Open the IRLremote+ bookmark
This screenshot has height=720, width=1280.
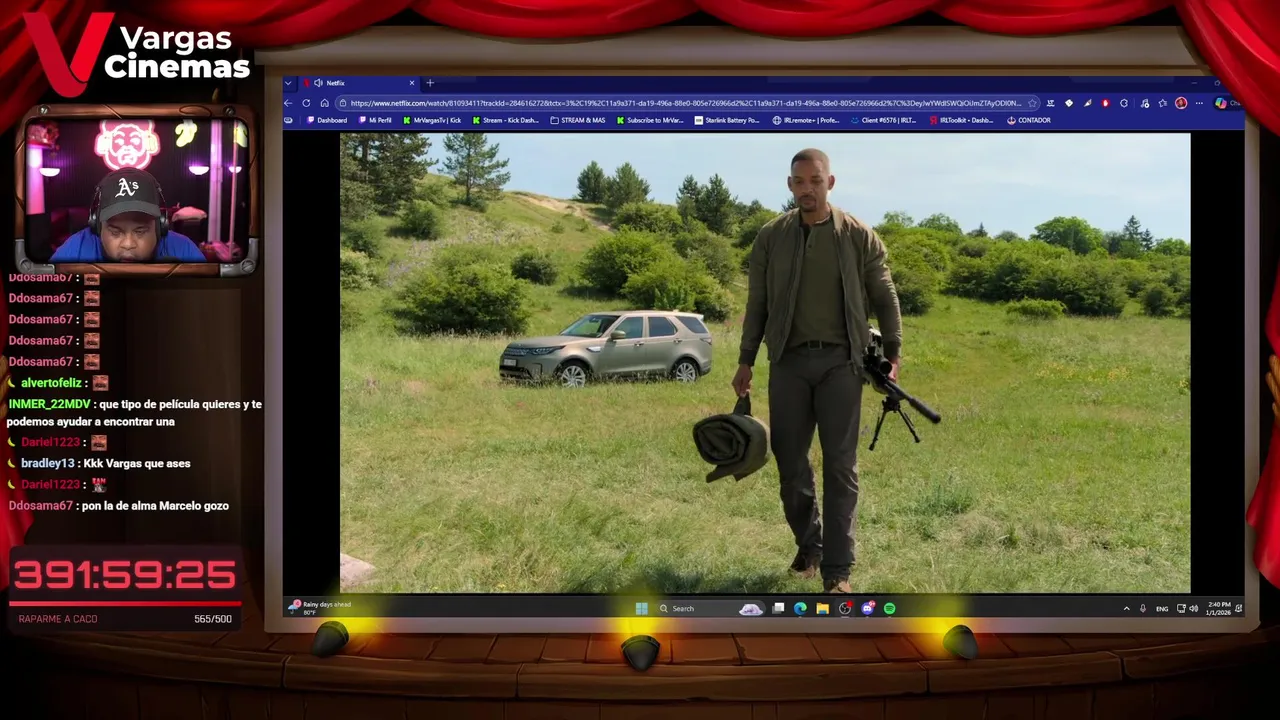tap(806, 120)
